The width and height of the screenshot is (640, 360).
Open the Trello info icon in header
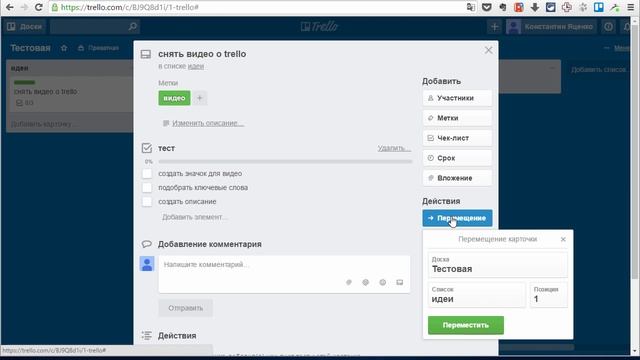pos(609,27)
